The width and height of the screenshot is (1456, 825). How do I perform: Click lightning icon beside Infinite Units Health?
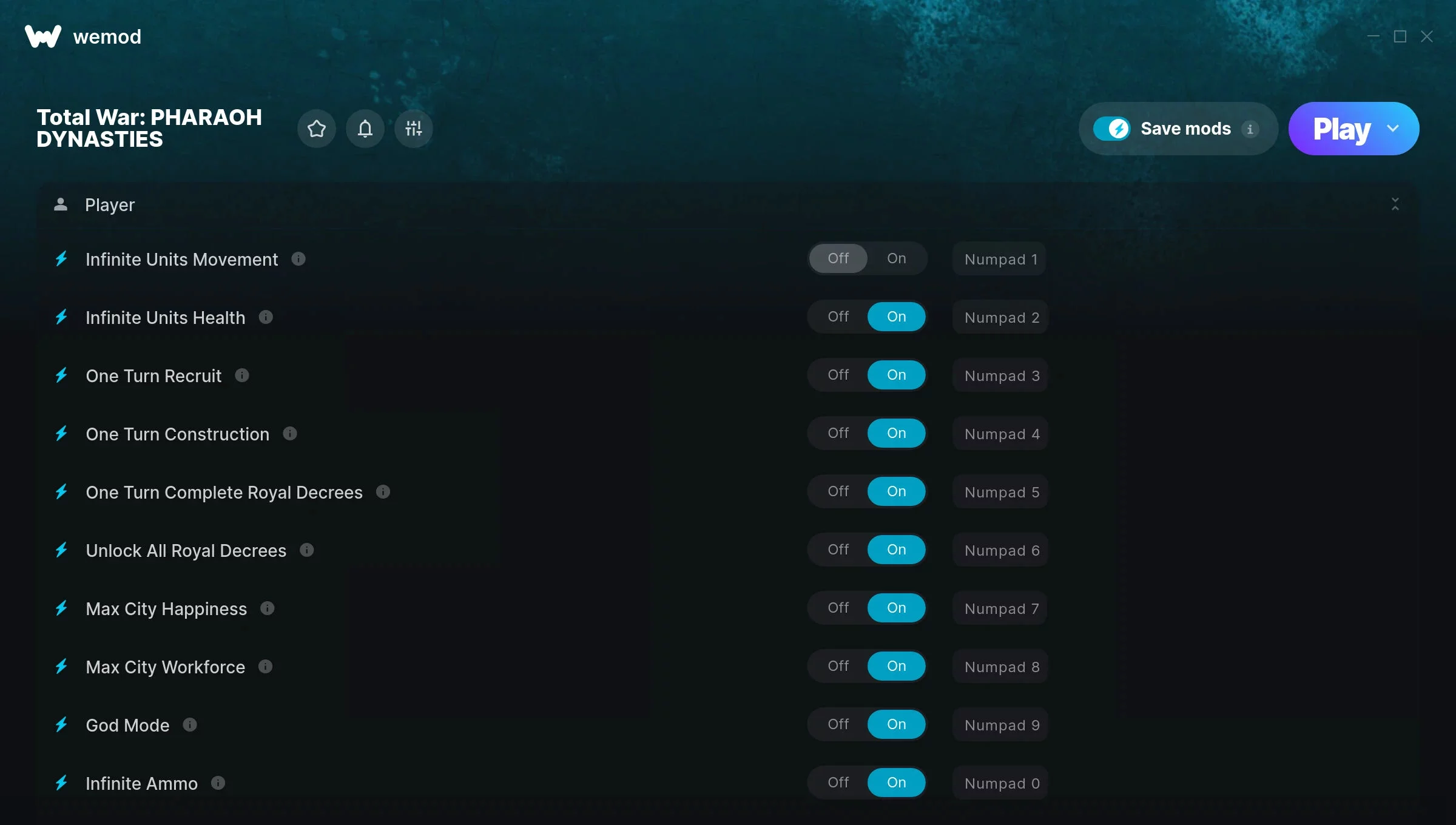(61, 317)
